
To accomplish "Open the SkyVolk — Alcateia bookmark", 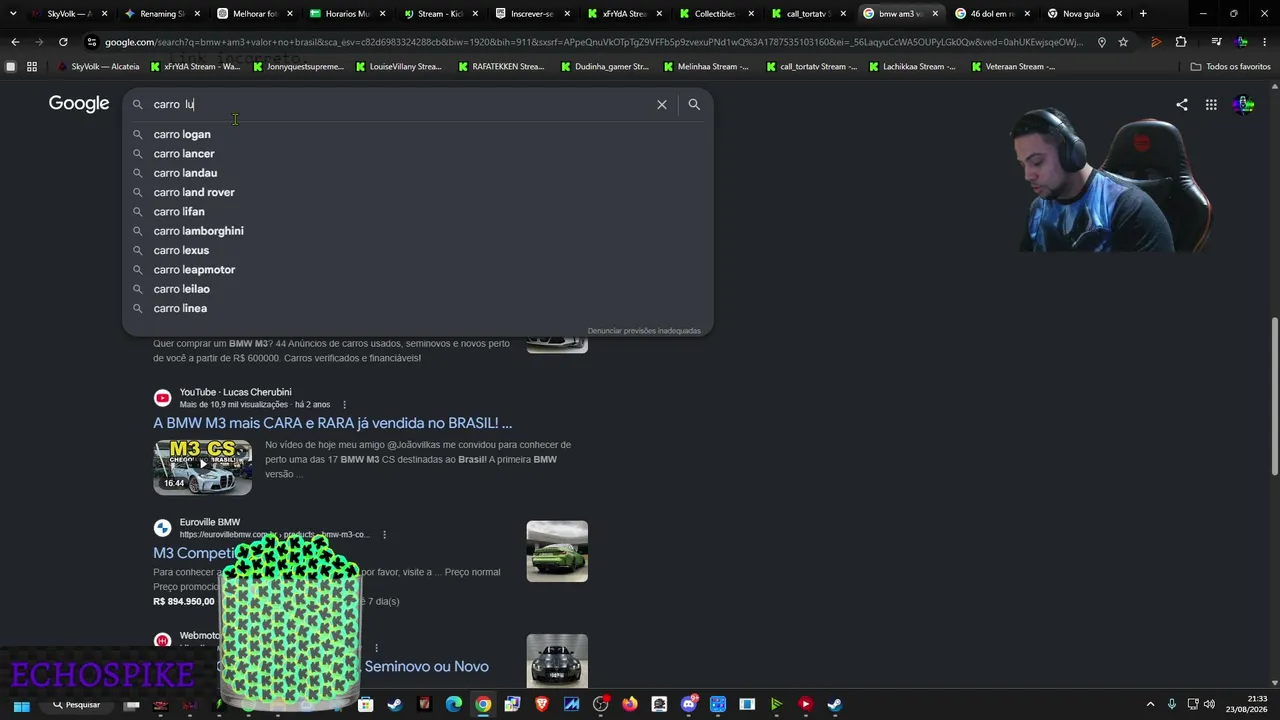I will click(98, 67).
